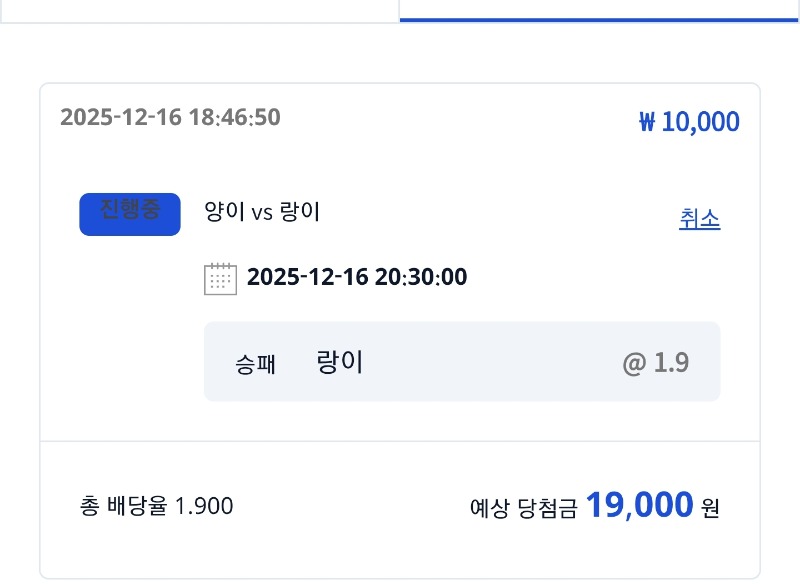Click the 원 unit after payout
The width and height of the screenshot is (800, 584).
(x=710, y=508)
